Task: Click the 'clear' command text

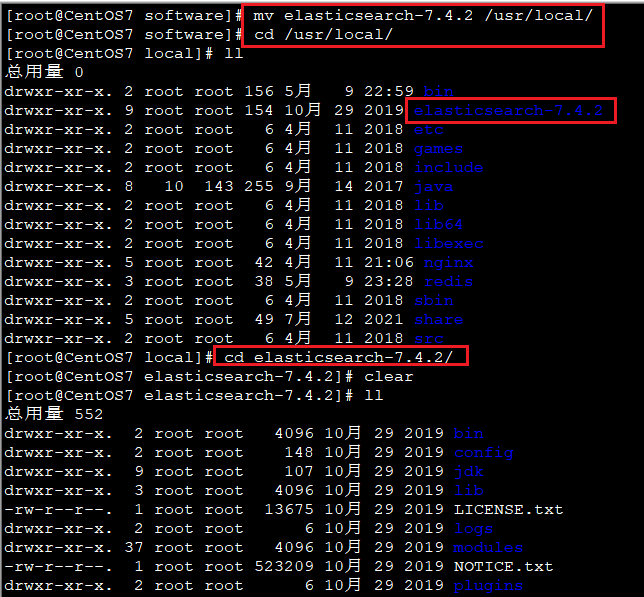Action: point(389,377)
